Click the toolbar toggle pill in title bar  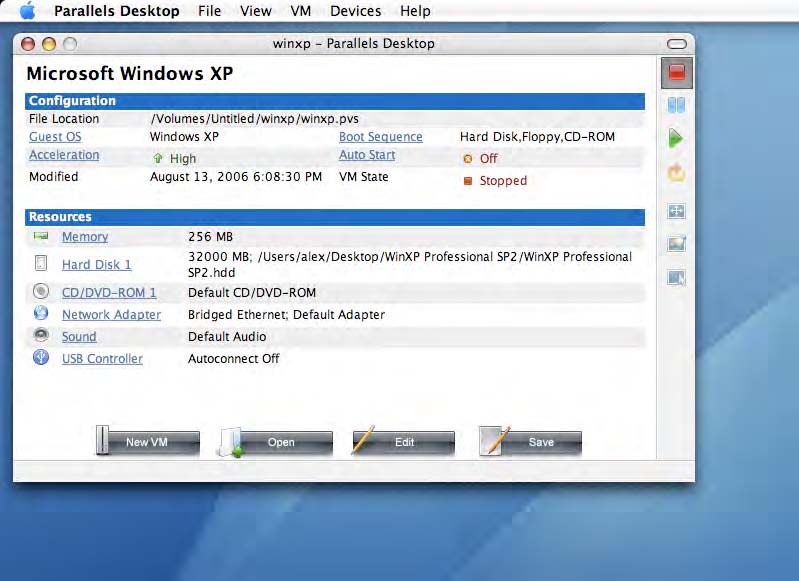(677, 44)
